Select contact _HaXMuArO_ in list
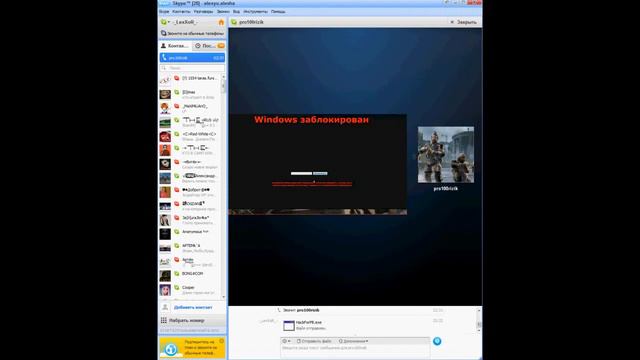Image resolution: width=640 pixels, height=360 pixels. (x=190, y=108)
